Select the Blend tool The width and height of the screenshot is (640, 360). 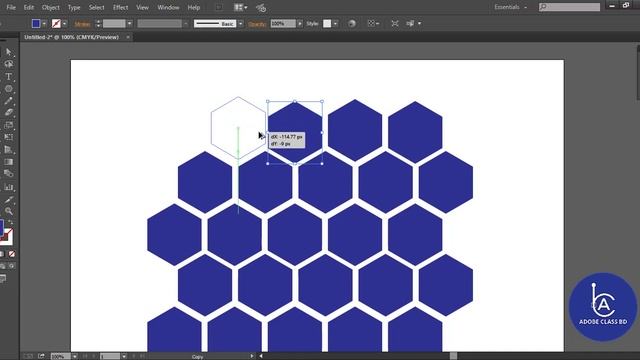9,174
